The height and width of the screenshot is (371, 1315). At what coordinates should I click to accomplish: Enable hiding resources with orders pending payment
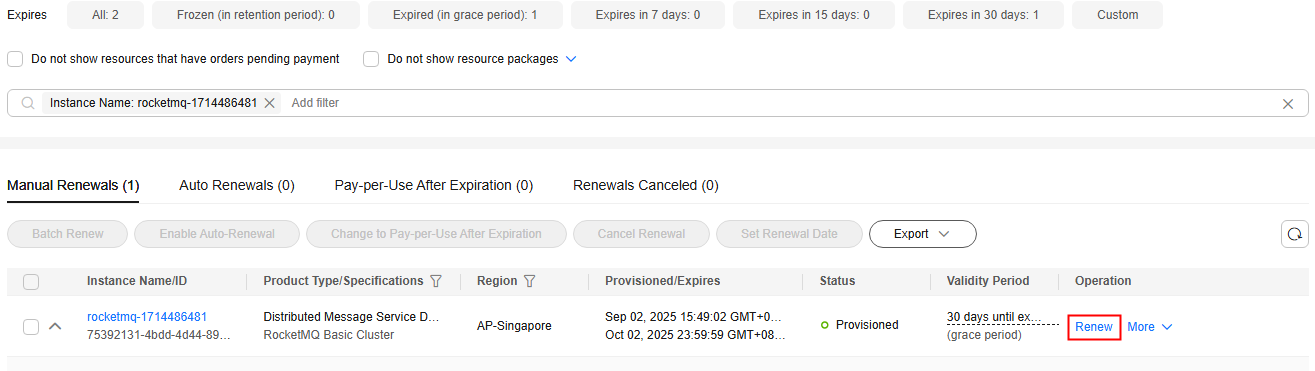pyautogui.click(x=15, y=59)
